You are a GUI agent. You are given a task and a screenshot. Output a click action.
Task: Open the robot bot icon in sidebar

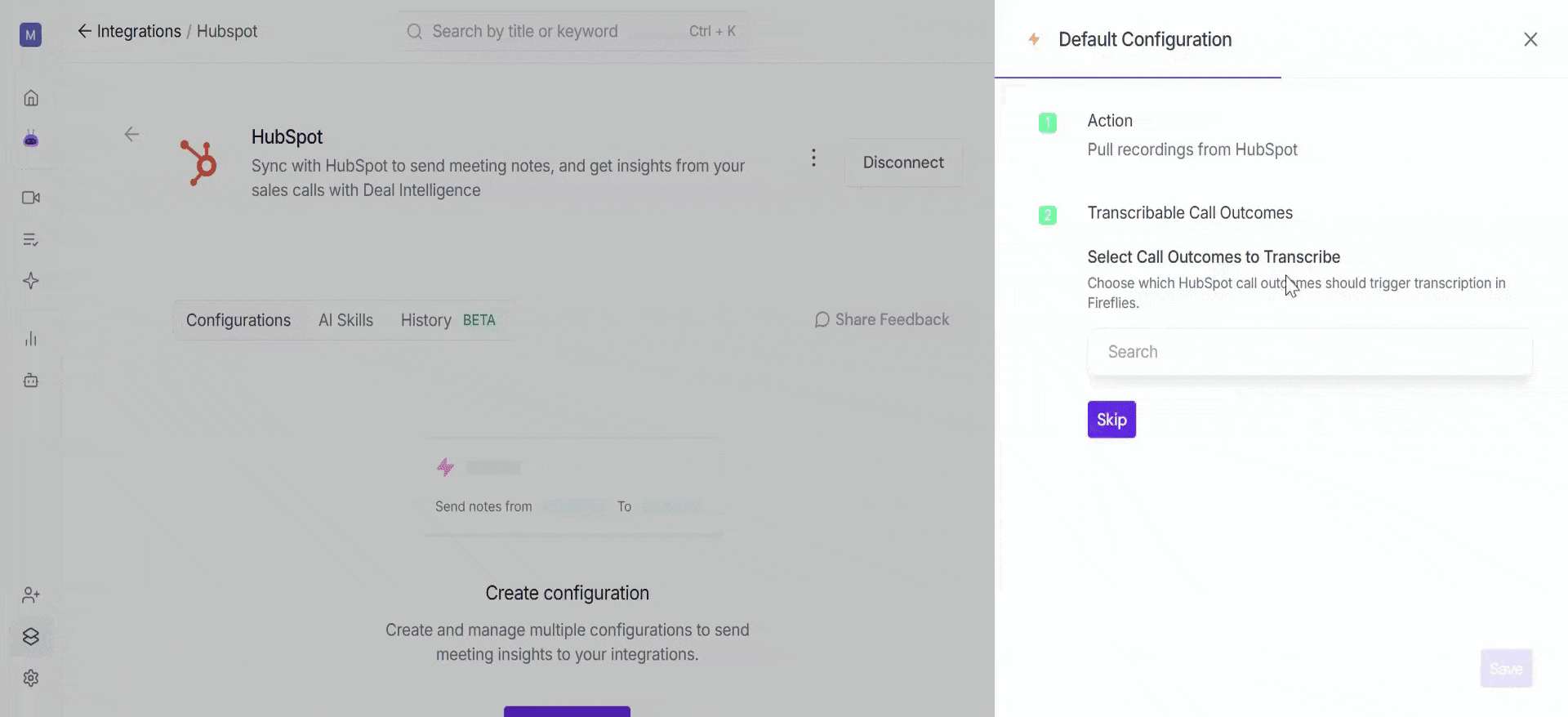(x=31, y=381)
